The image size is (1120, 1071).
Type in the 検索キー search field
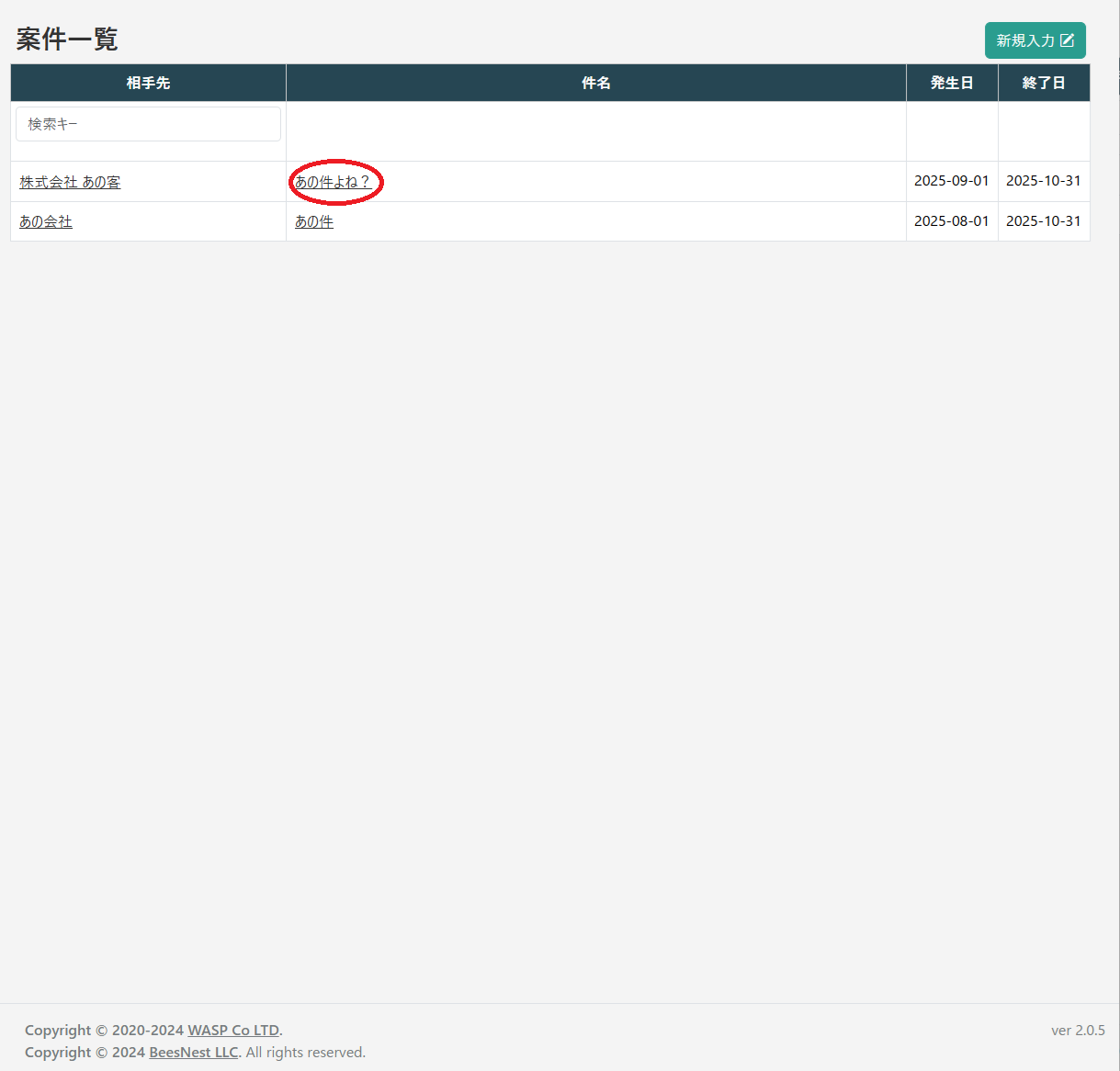pyautogui.click(x=148, y=124)
